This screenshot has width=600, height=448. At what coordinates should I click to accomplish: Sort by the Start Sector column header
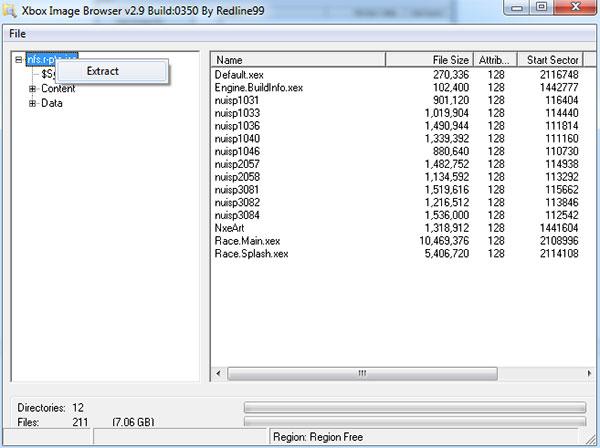pos(550,60)
